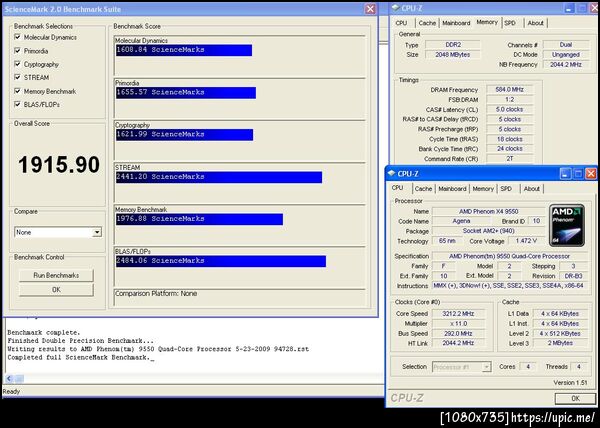Image resolution: width=600 pixels, height=428 pixels.
Task: Switch to CPU tab in front CPU-Z
Action: (398, 188)
